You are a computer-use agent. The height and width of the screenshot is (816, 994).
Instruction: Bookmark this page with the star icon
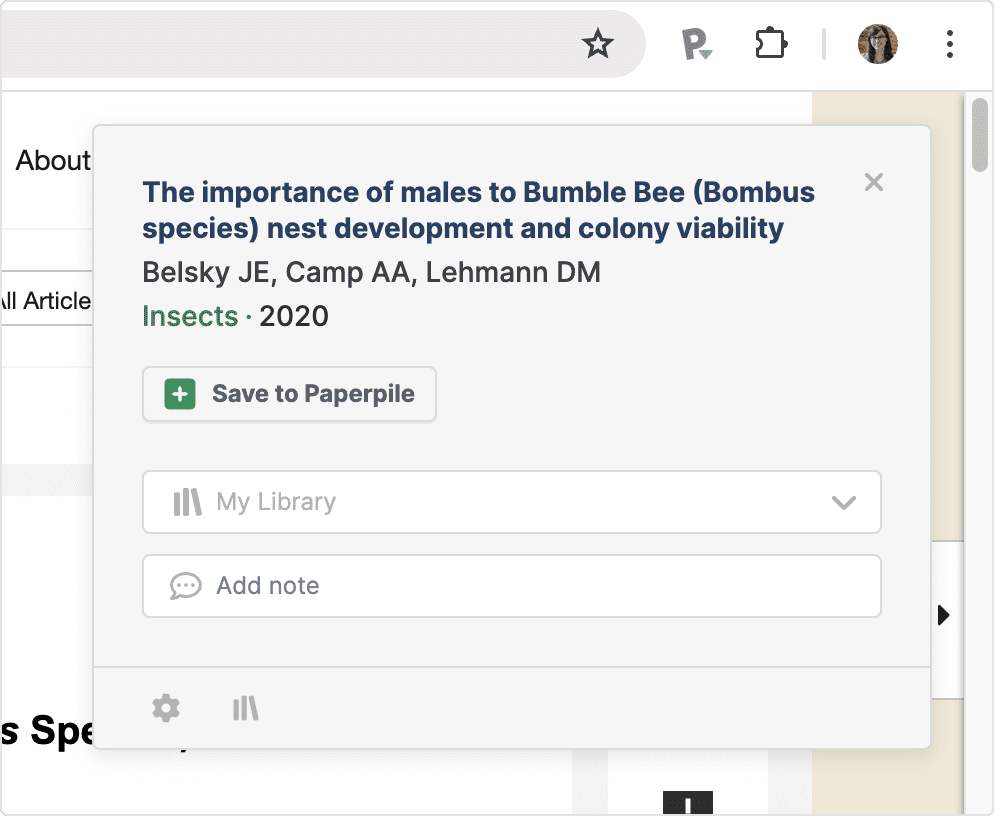(598, 44)
